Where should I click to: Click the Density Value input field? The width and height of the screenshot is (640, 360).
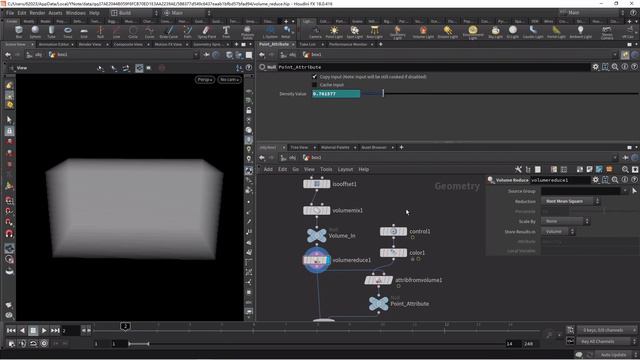336,94
